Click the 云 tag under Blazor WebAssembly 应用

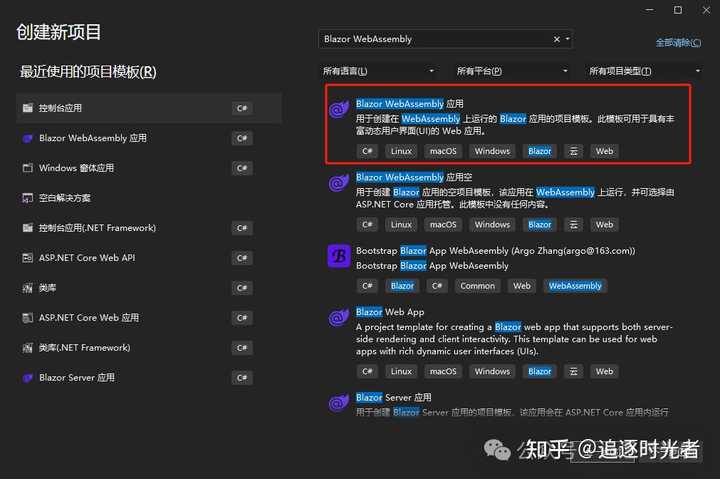point(574,151)
